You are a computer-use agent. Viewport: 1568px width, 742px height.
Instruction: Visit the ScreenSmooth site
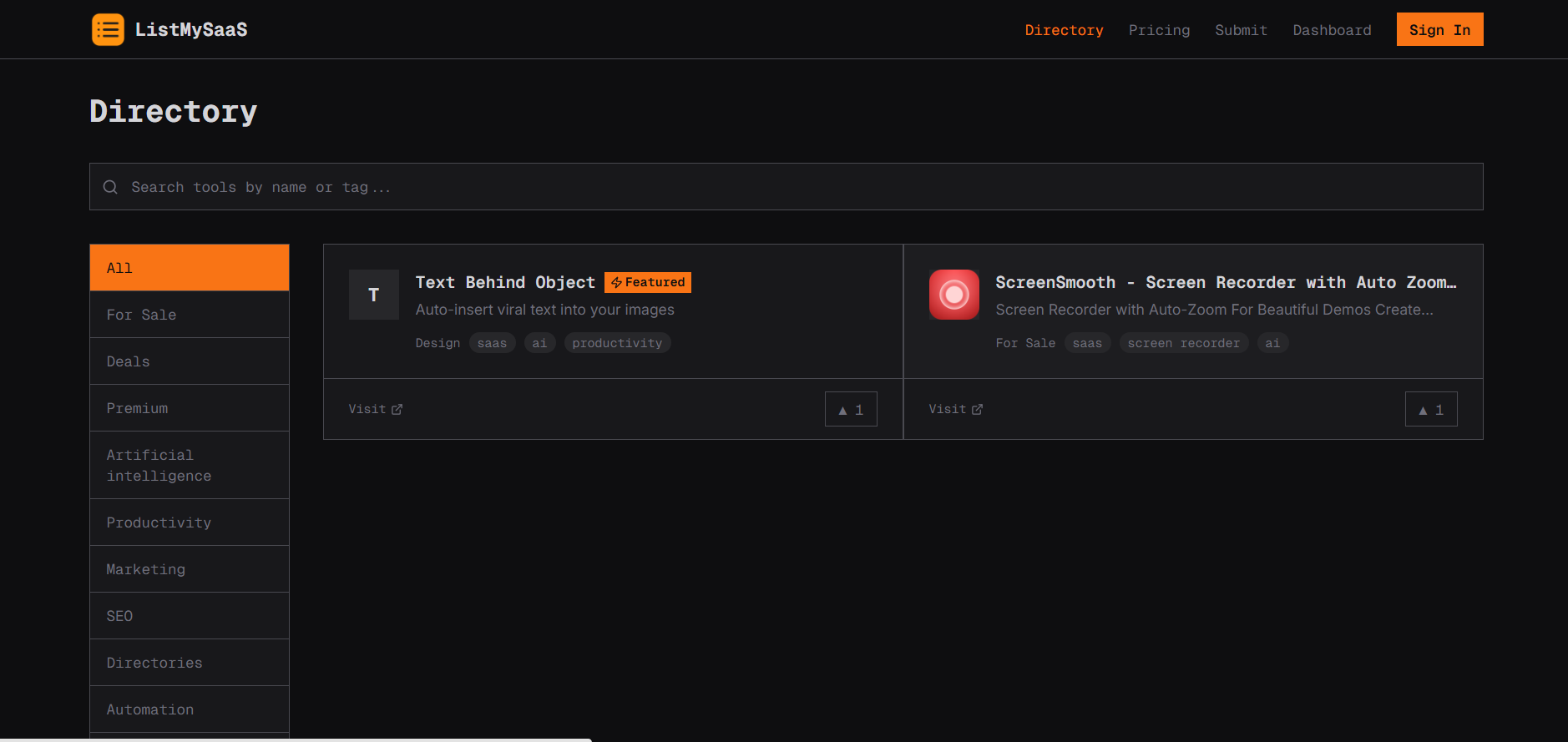(955, 409)
